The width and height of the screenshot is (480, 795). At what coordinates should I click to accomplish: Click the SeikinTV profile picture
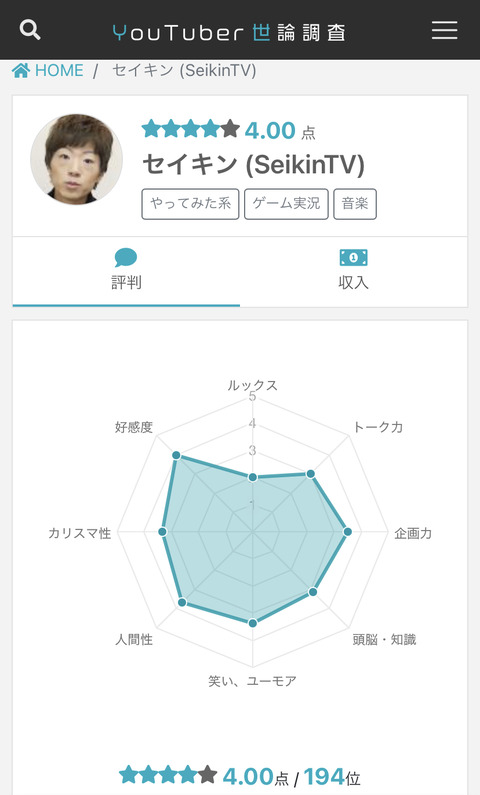(77, 159)
